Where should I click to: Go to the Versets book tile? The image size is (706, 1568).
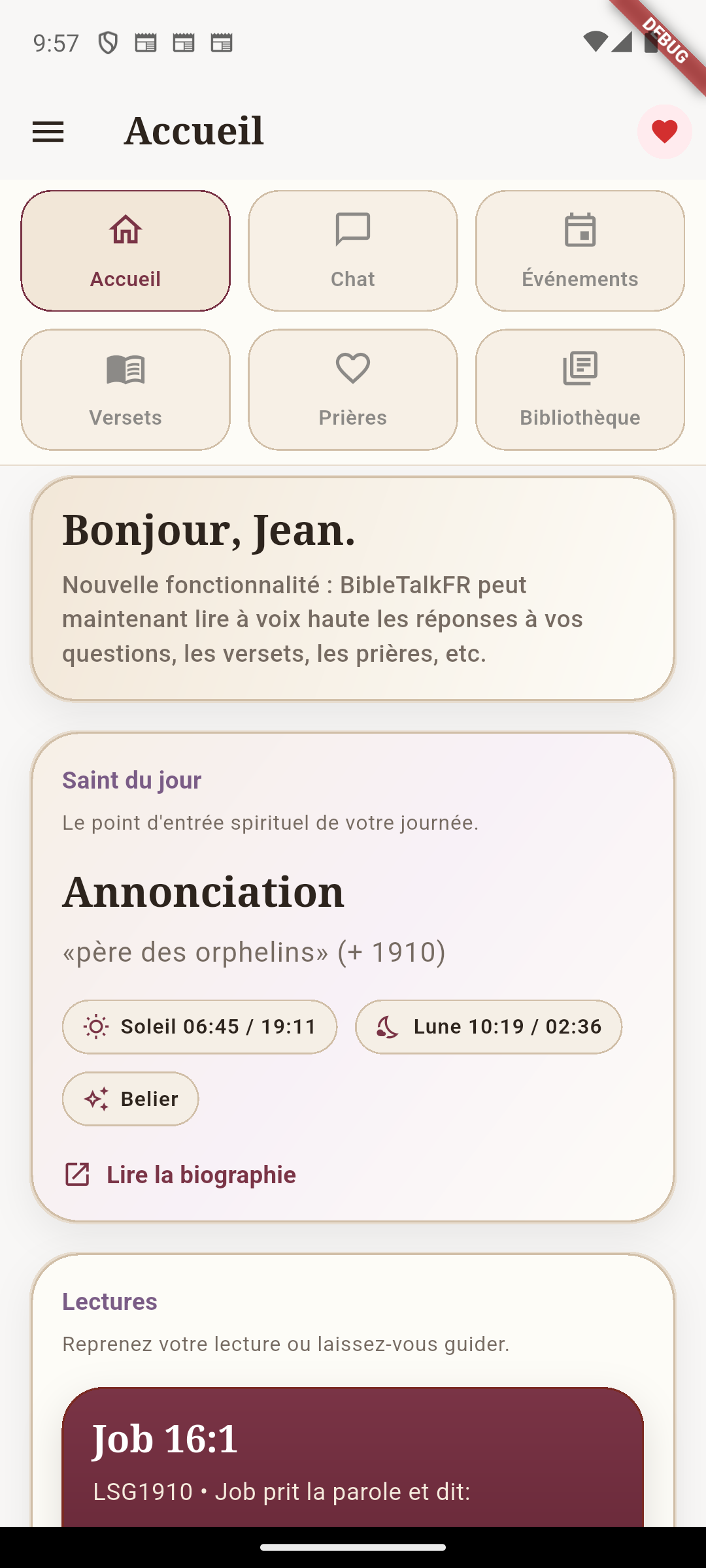126,389
